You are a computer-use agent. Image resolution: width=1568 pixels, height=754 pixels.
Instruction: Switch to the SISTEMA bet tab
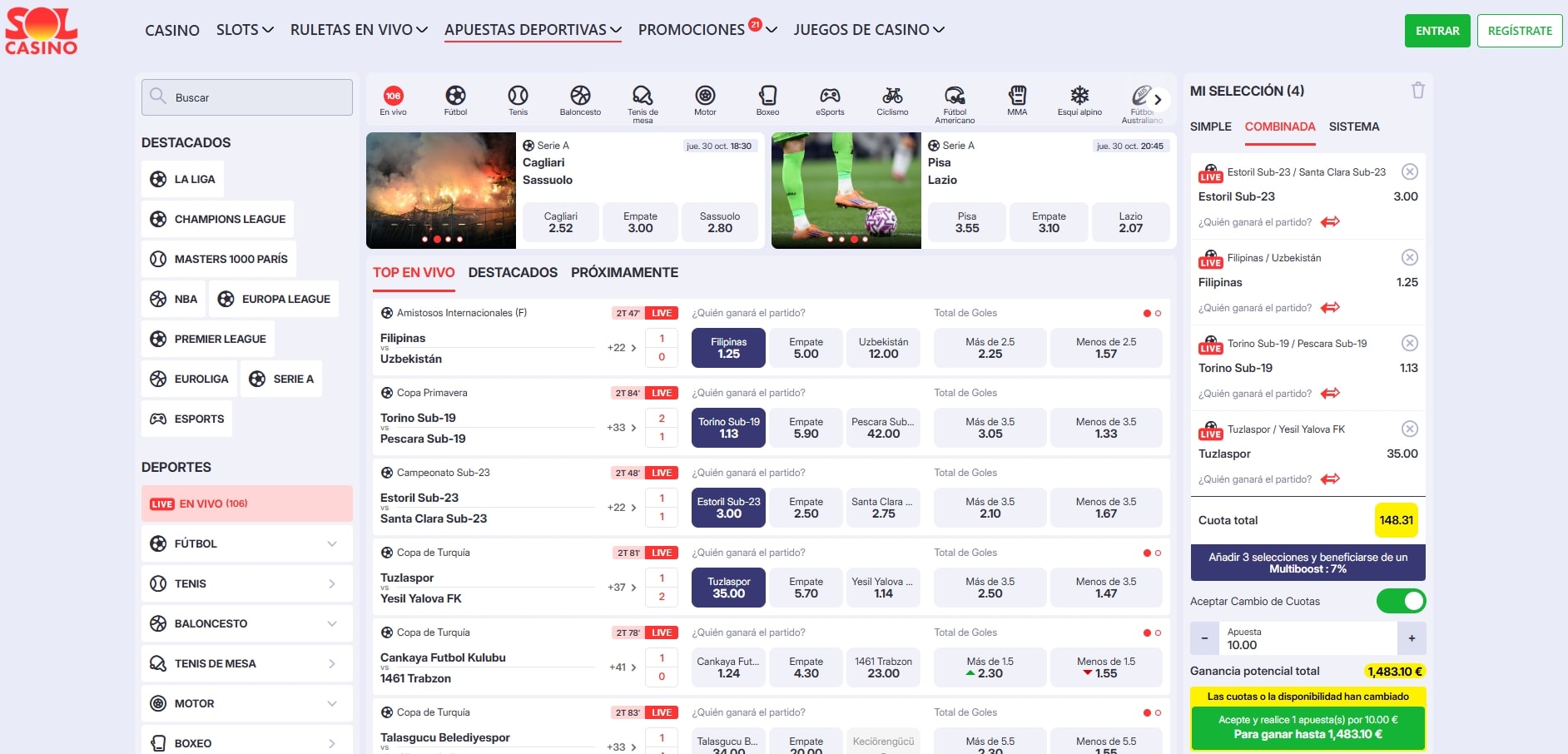(x=1354, y=126)
